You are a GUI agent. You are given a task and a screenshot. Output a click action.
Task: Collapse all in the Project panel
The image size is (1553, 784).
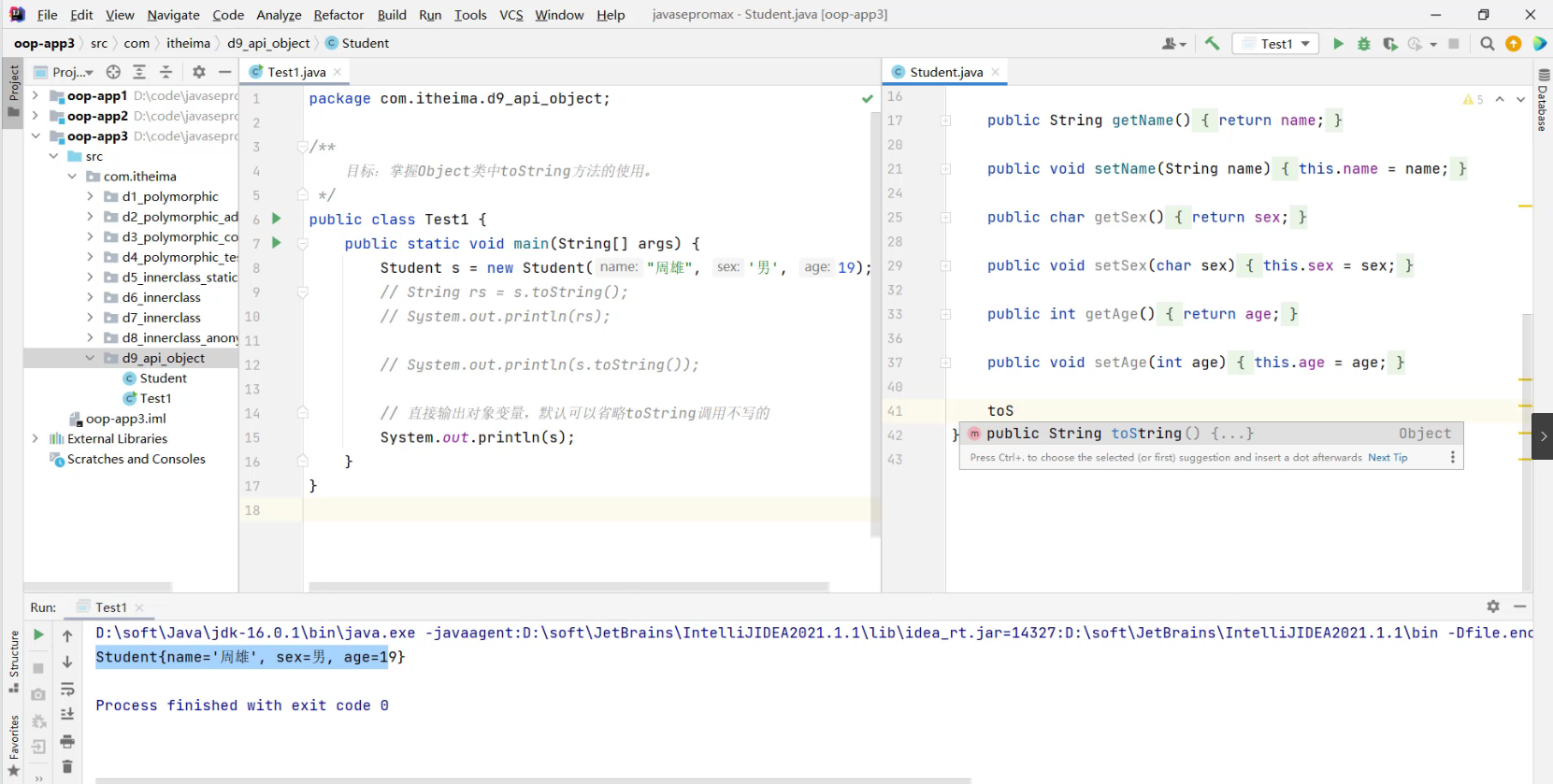165,72
